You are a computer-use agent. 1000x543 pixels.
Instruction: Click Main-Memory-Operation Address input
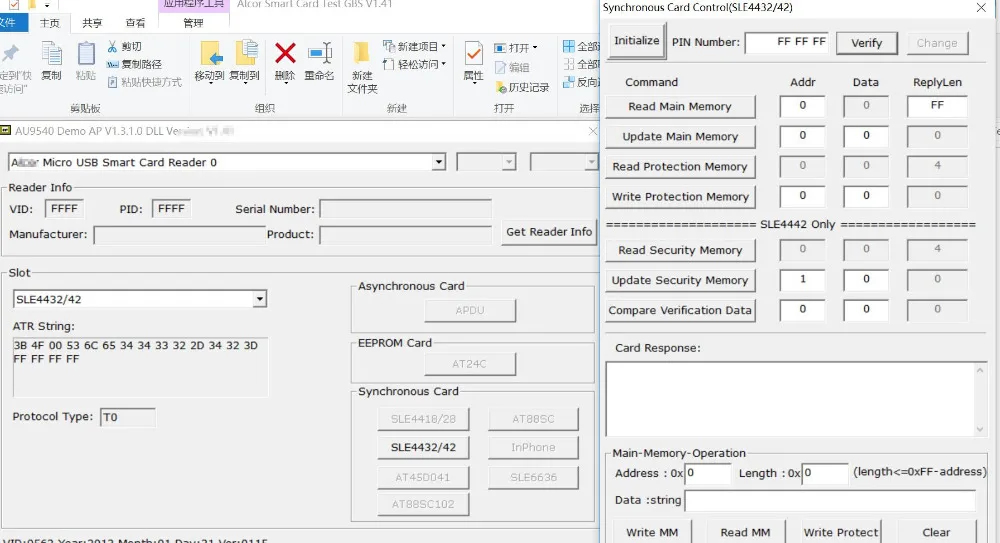click(x=708, y=473)
